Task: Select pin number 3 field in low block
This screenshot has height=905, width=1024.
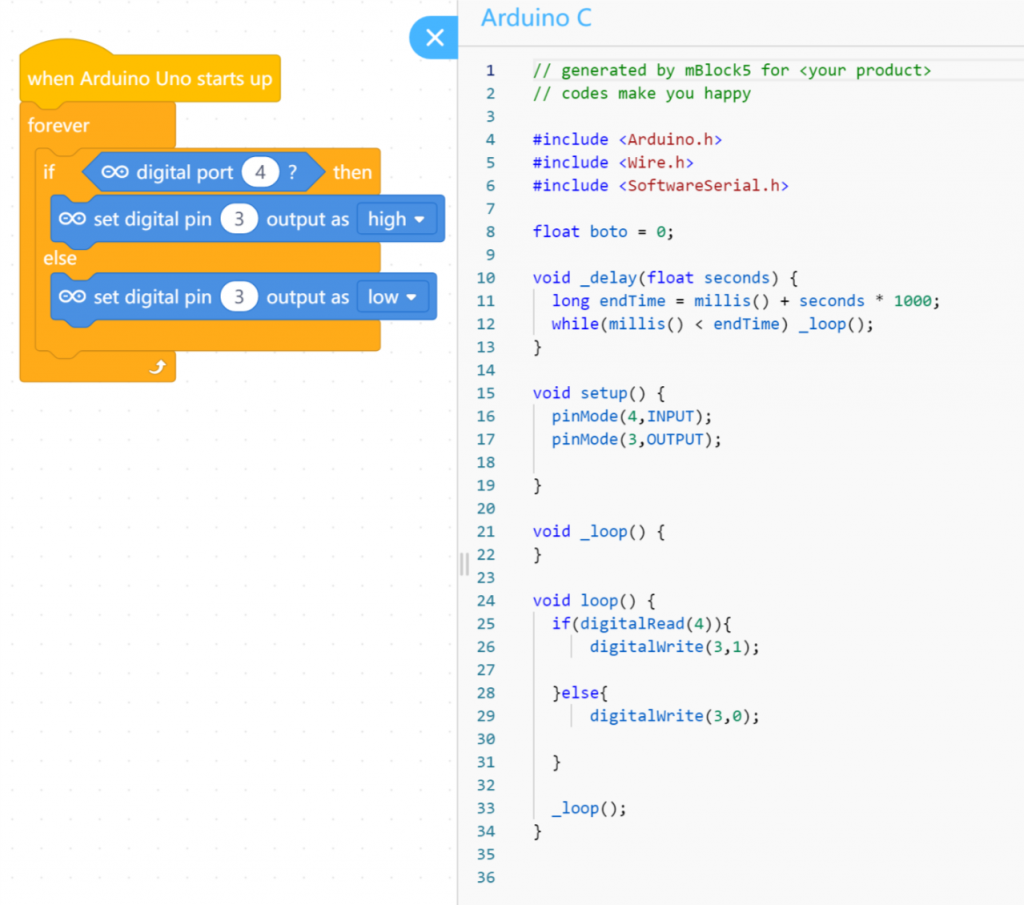Action: [239, 297]
